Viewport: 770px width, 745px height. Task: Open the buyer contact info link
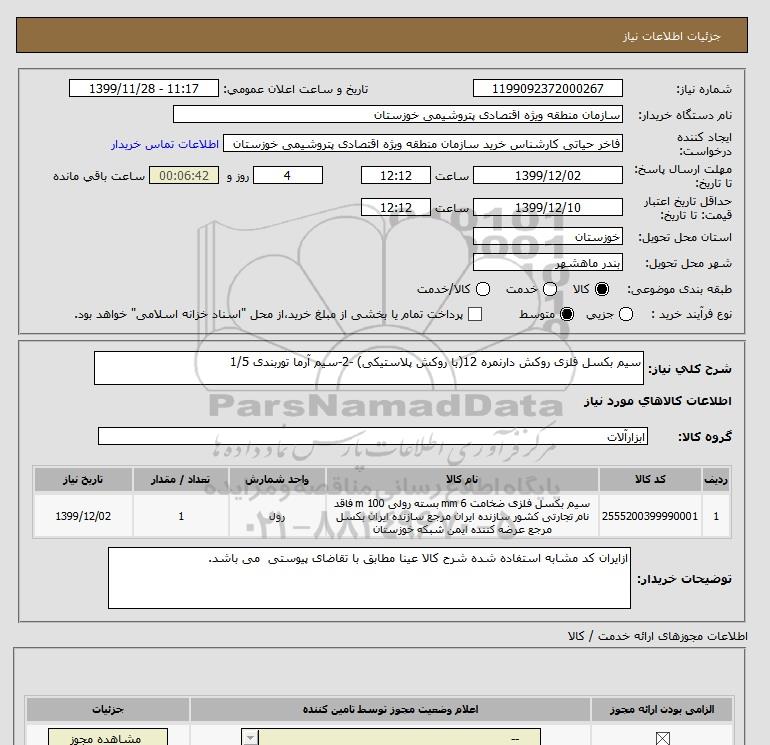[x=165, y=144]
